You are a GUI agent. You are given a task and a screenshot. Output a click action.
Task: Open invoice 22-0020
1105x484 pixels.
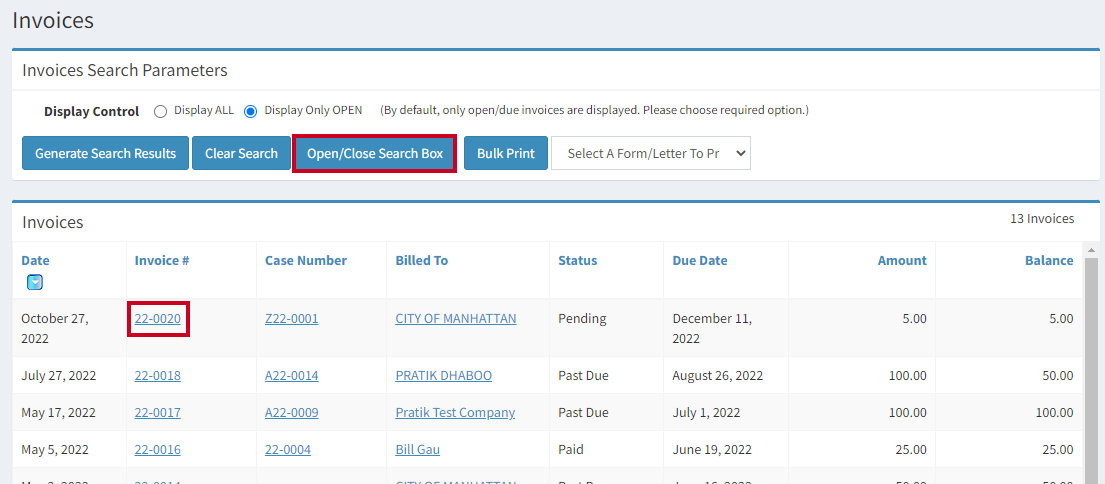click(158, 318)
